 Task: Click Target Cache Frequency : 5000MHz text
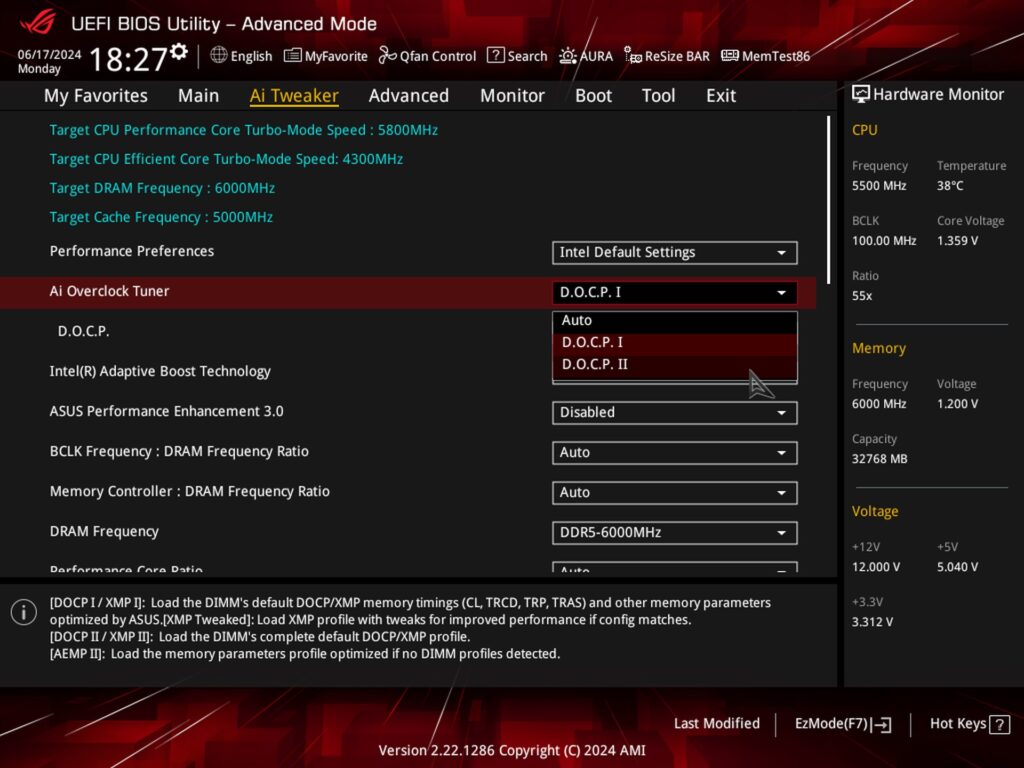click(x=161, y=217)
